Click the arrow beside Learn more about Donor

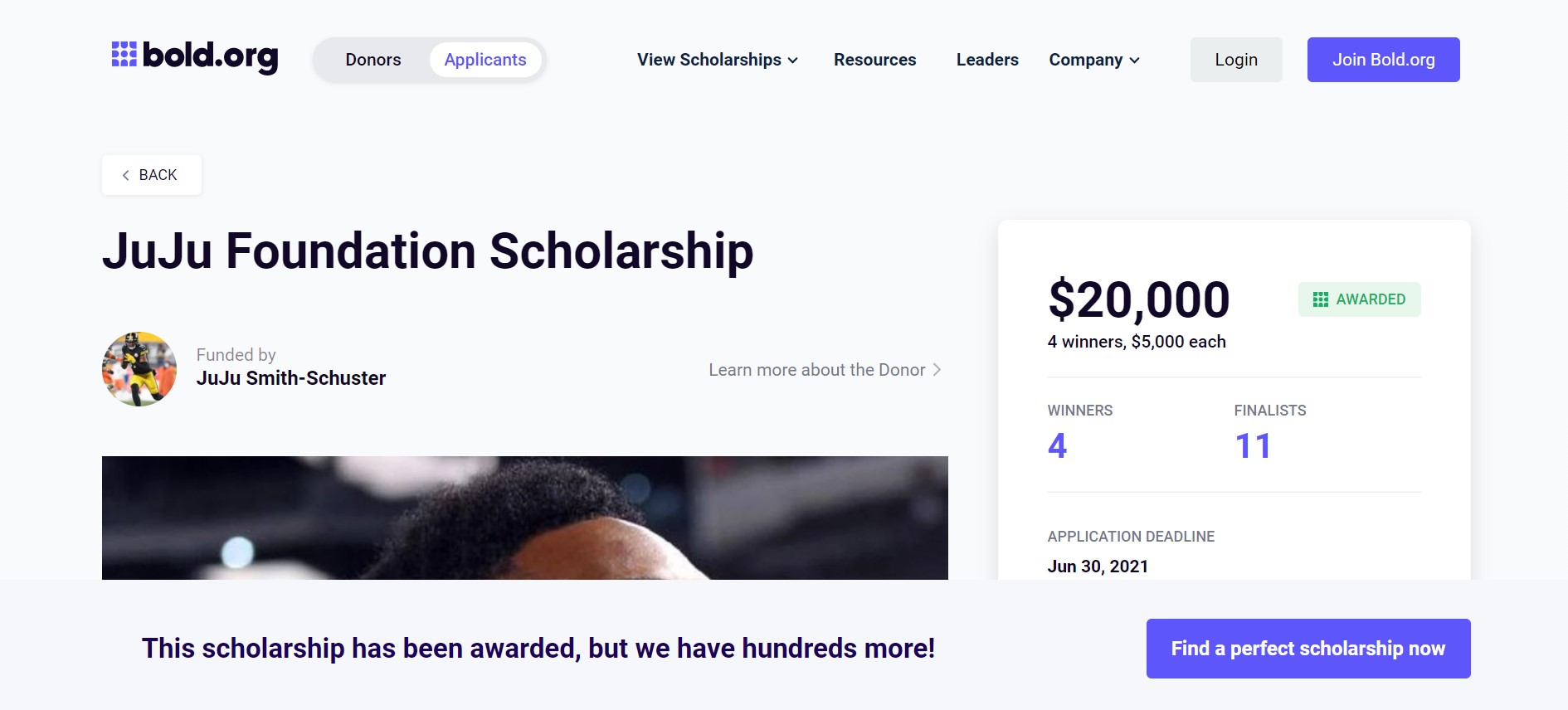click(x=937, y=370)
